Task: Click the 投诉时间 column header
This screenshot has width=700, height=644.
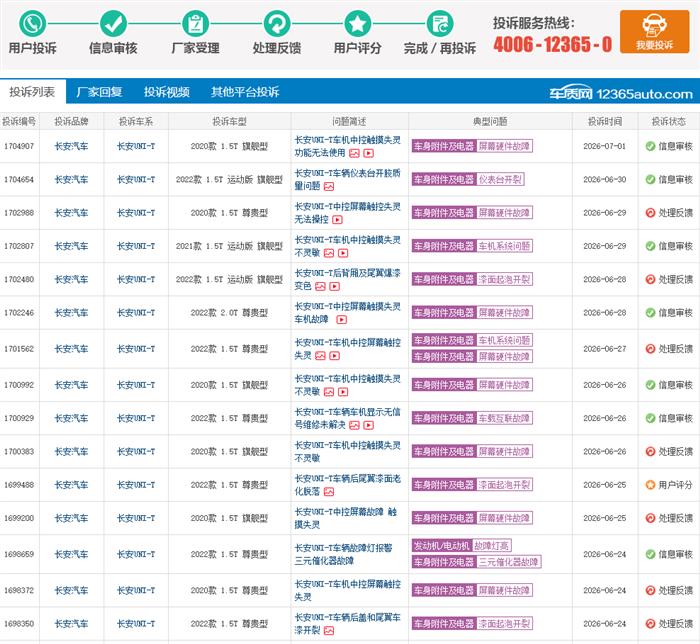Action: click(x=605, y=121)
